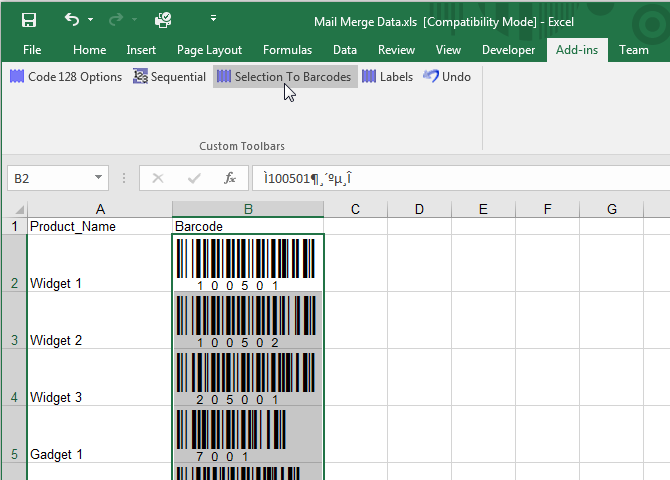Viewport: 670px width, 480px height.
Task: Switch to the Review tab
Action: pyautogui.click(x=396, y=50)
